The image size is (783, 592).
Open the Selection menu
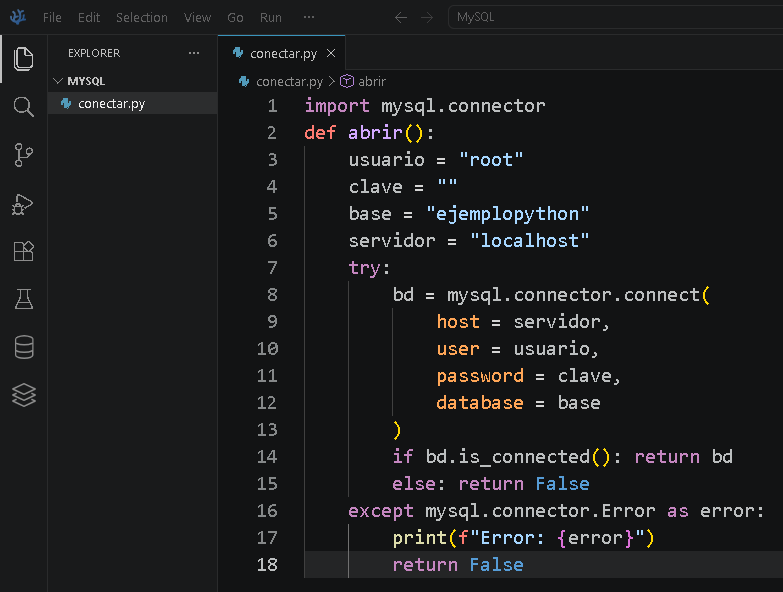[142, 17]
